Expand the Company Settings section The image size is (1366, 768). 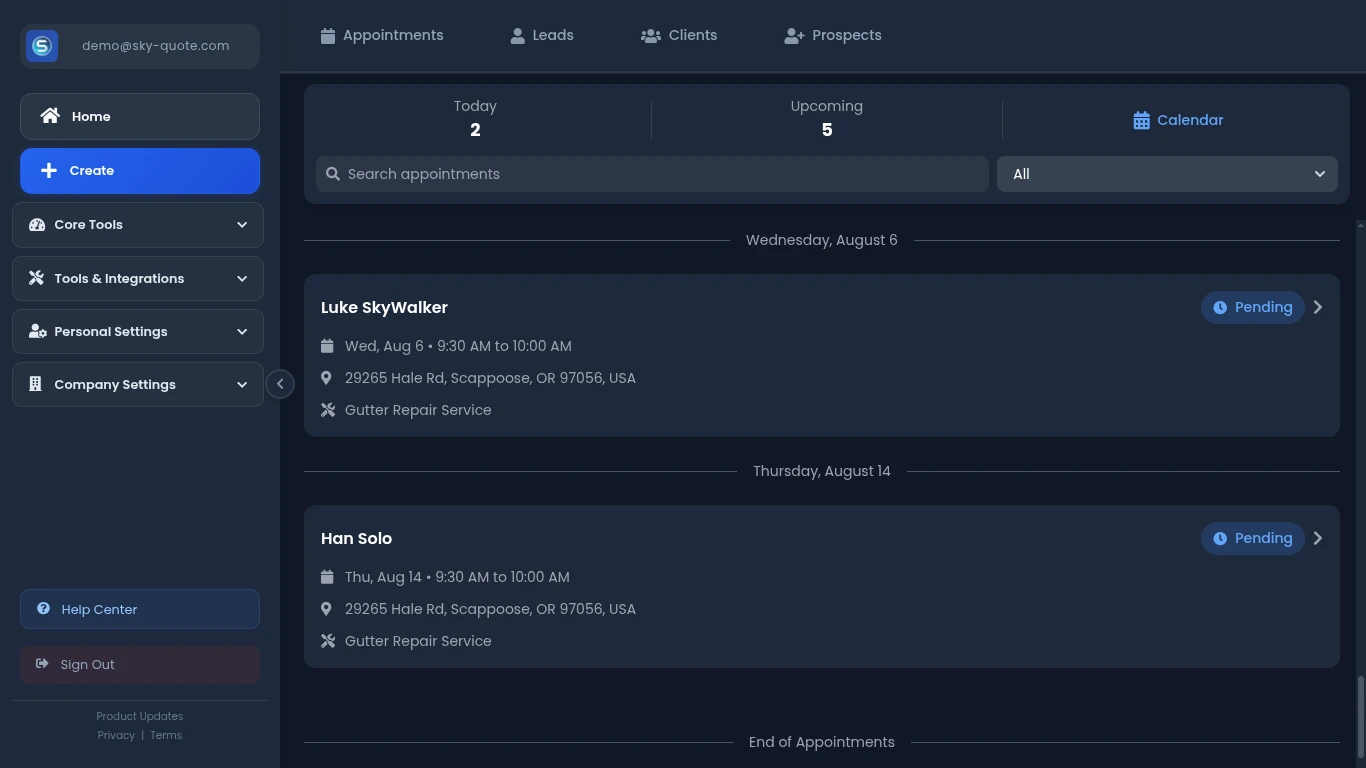coord(137,384)
